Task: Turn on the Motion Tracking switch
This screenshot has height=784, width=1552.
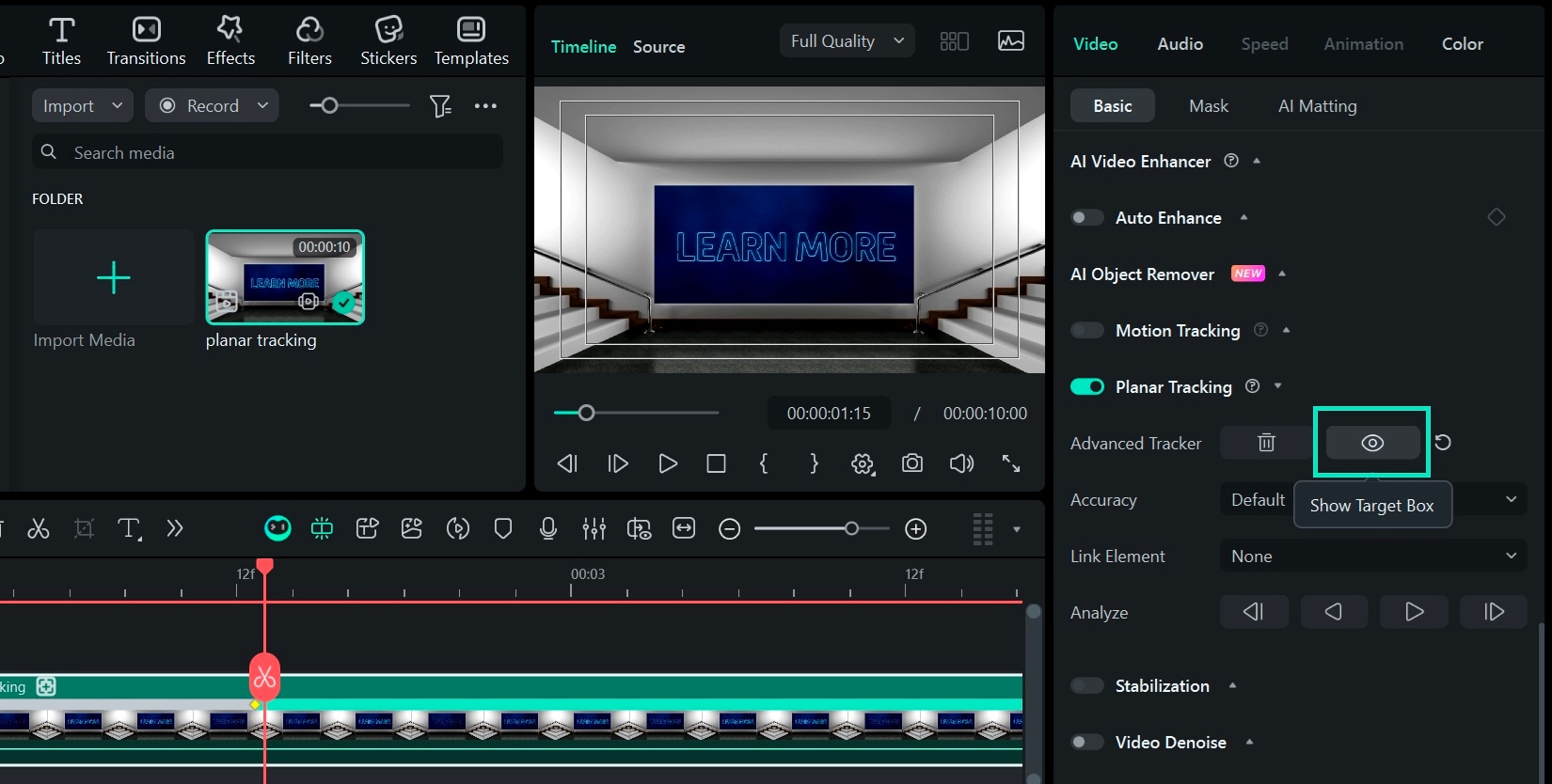Action: [1087, 330]
